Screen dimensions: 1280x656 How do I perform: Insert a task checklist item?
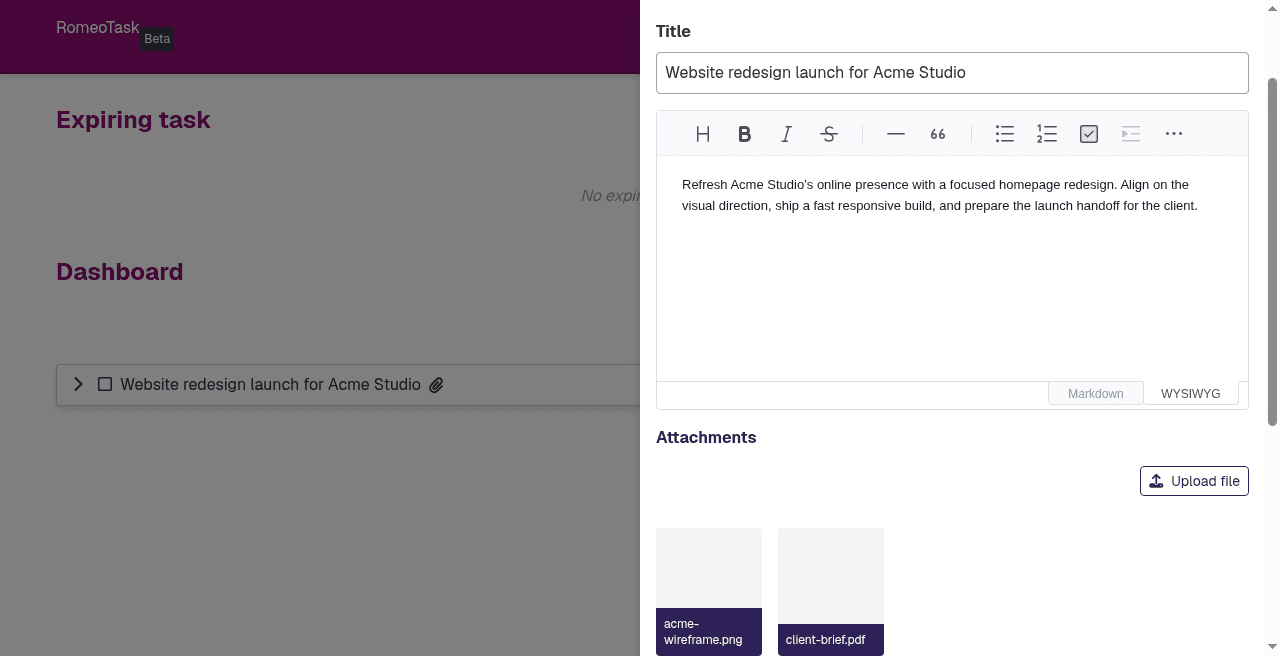[1089, 134]
